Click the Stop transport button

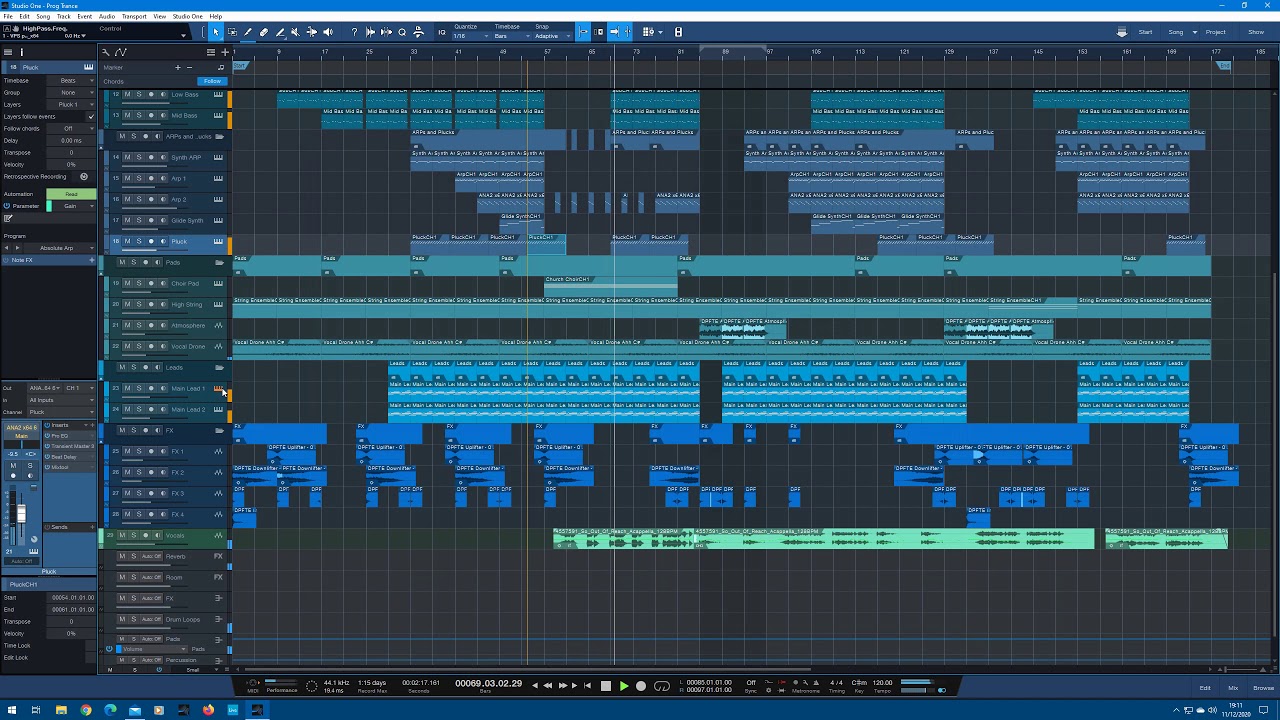(x=605, y=686)
